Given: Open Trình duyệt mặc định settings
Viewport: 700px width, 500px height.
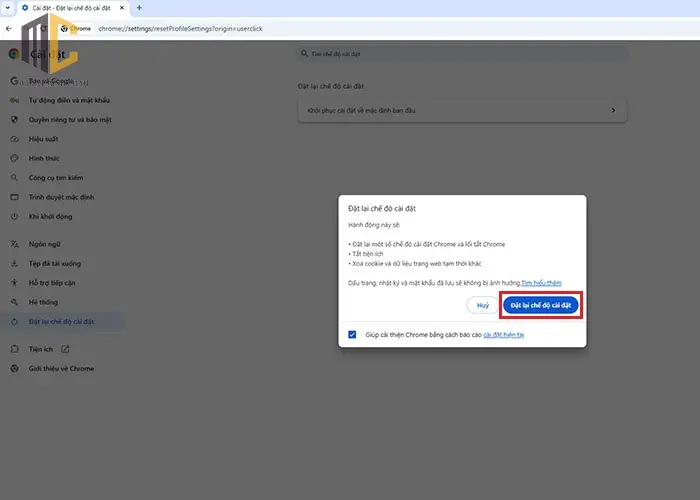Looking at the screenshot, I should [x=61, y=197].
